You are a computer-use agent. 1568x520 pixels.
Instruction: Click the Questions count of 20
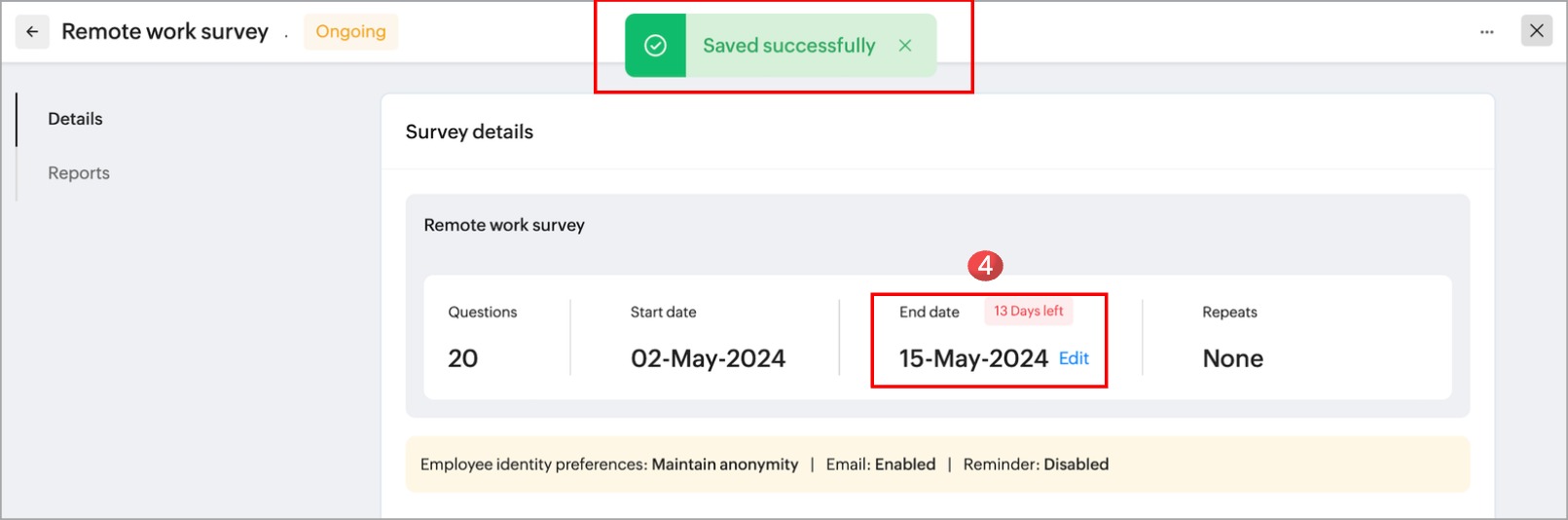pos(462,358)
